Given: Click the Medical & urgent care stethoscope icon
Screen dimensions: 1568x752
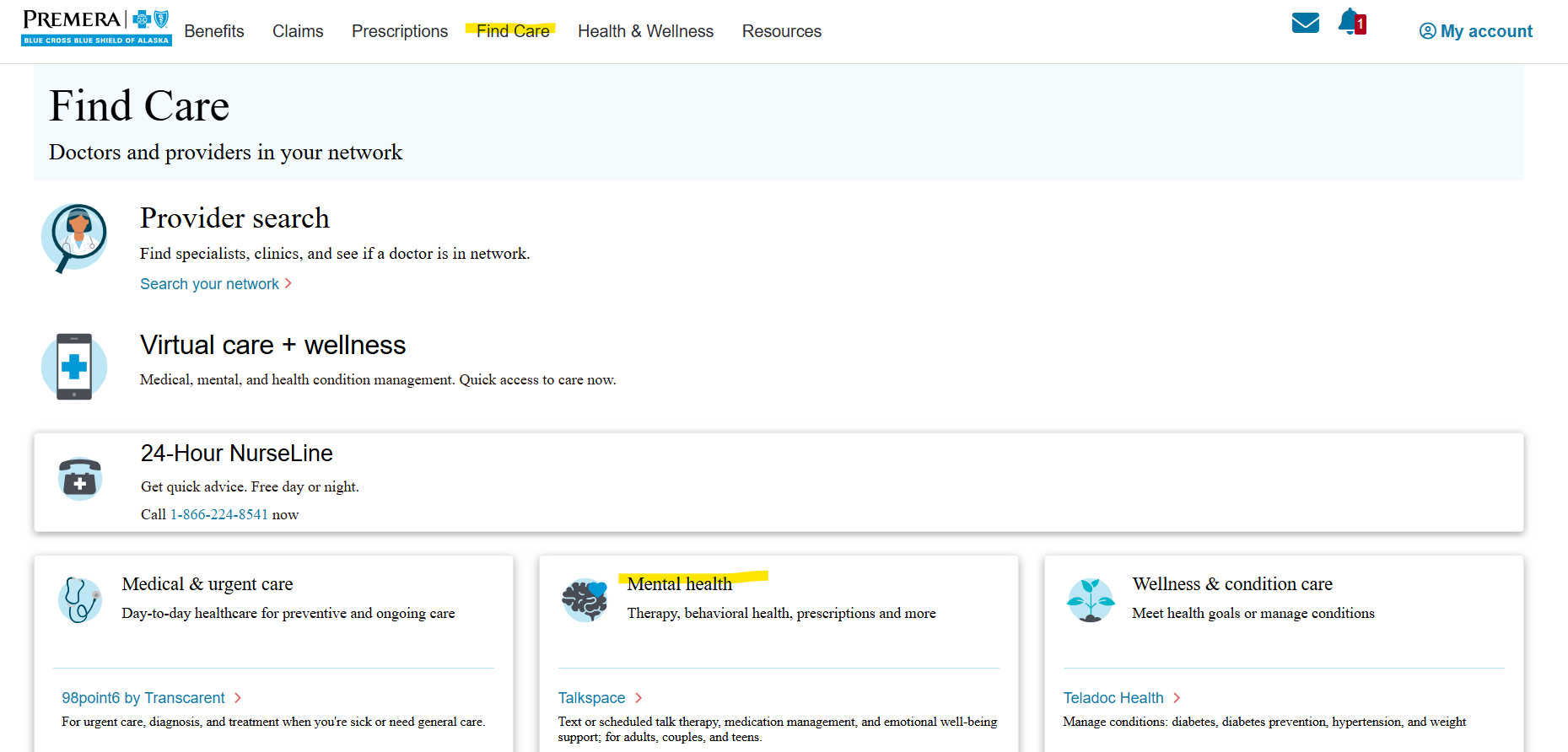Looking at the screenshot, I should click(x=80, y=599).
